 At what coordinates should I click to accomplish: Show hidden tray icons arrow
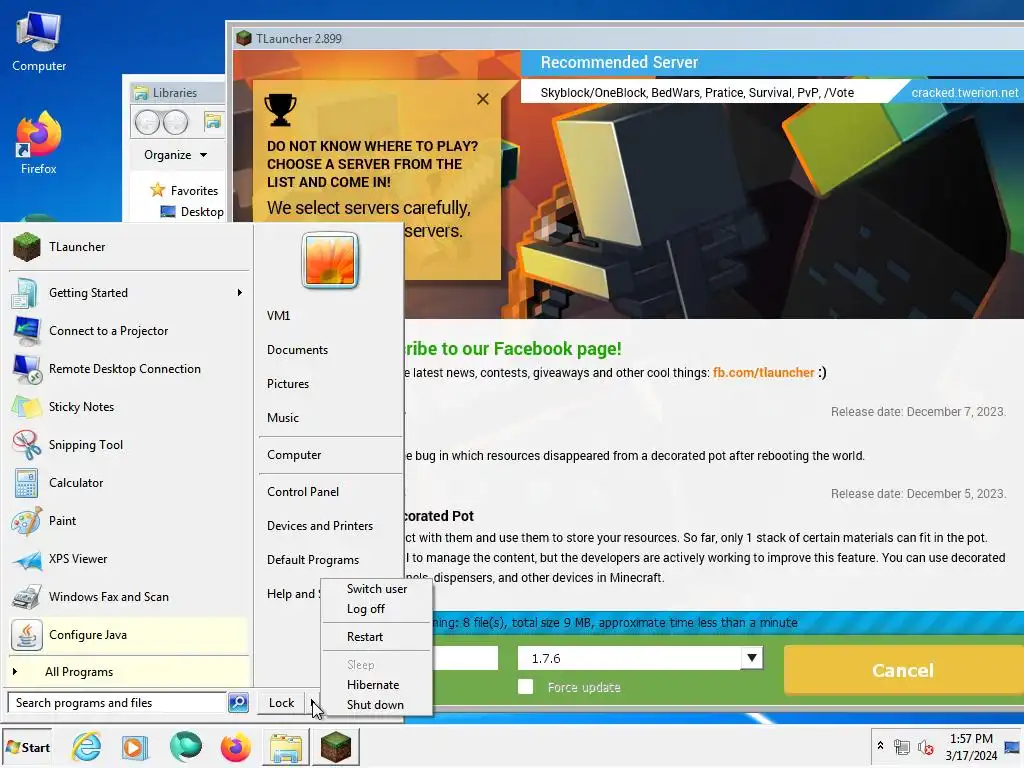click(880, 745)
